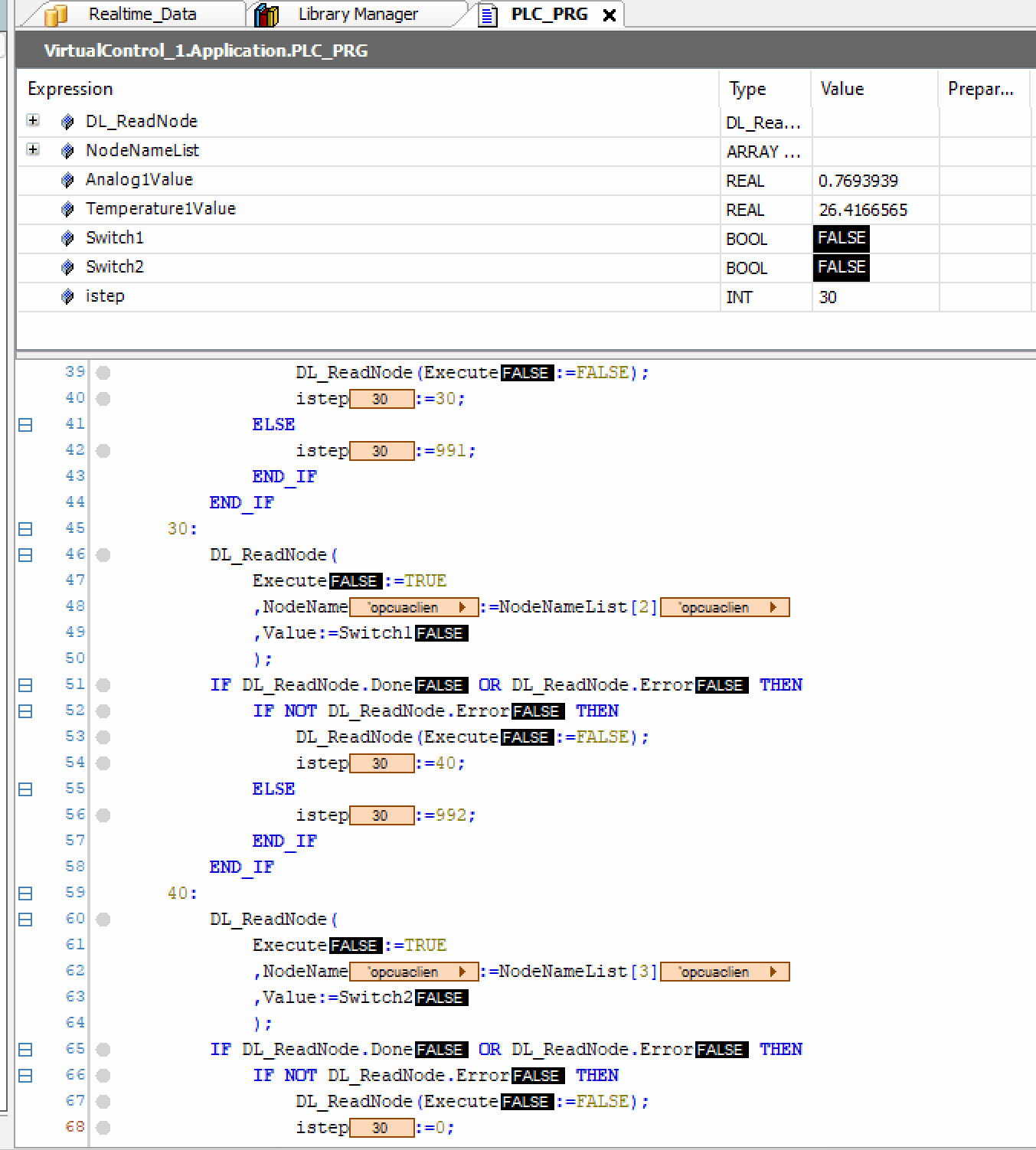Click the Switch1 FALSE value cell

tap(842, 238)
